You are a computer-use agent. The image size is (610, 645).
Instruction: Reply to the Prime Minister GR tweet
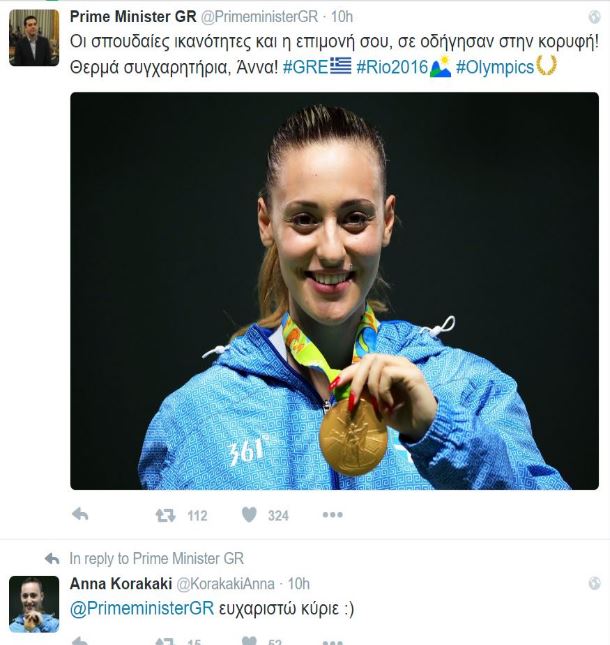point(80,514)
